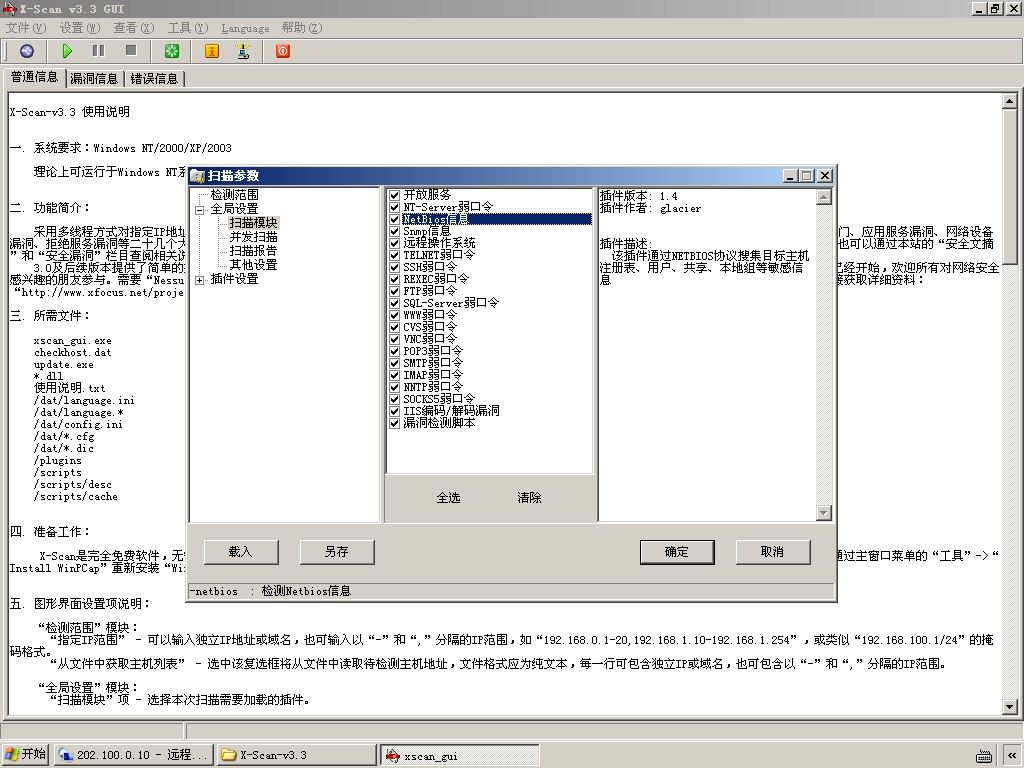Click the 全选 button to select all plugins
Viewport: 1024px width, 768px height.
click(448, 498)
